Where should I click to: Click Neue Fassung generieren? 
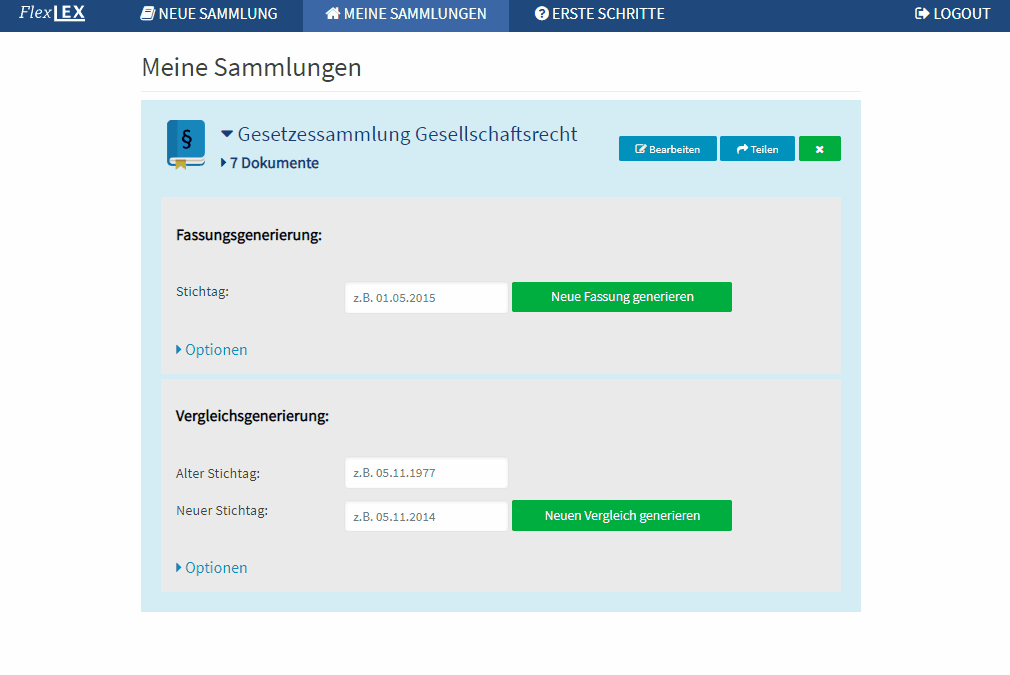pyautogui.click(x=621, y=296)
